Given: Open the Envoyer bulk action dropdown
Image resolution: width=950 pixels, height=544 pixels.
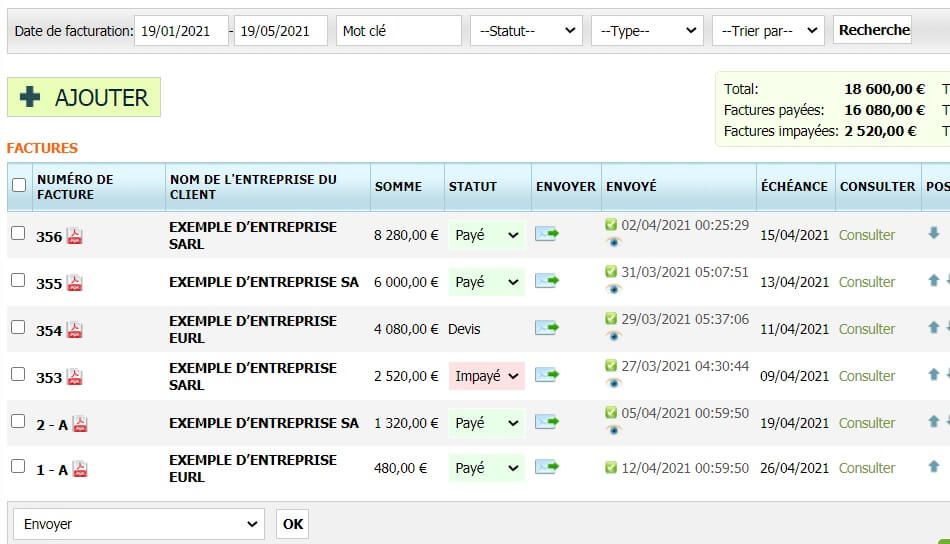Looking at the screenshot, I should point(139,524).
